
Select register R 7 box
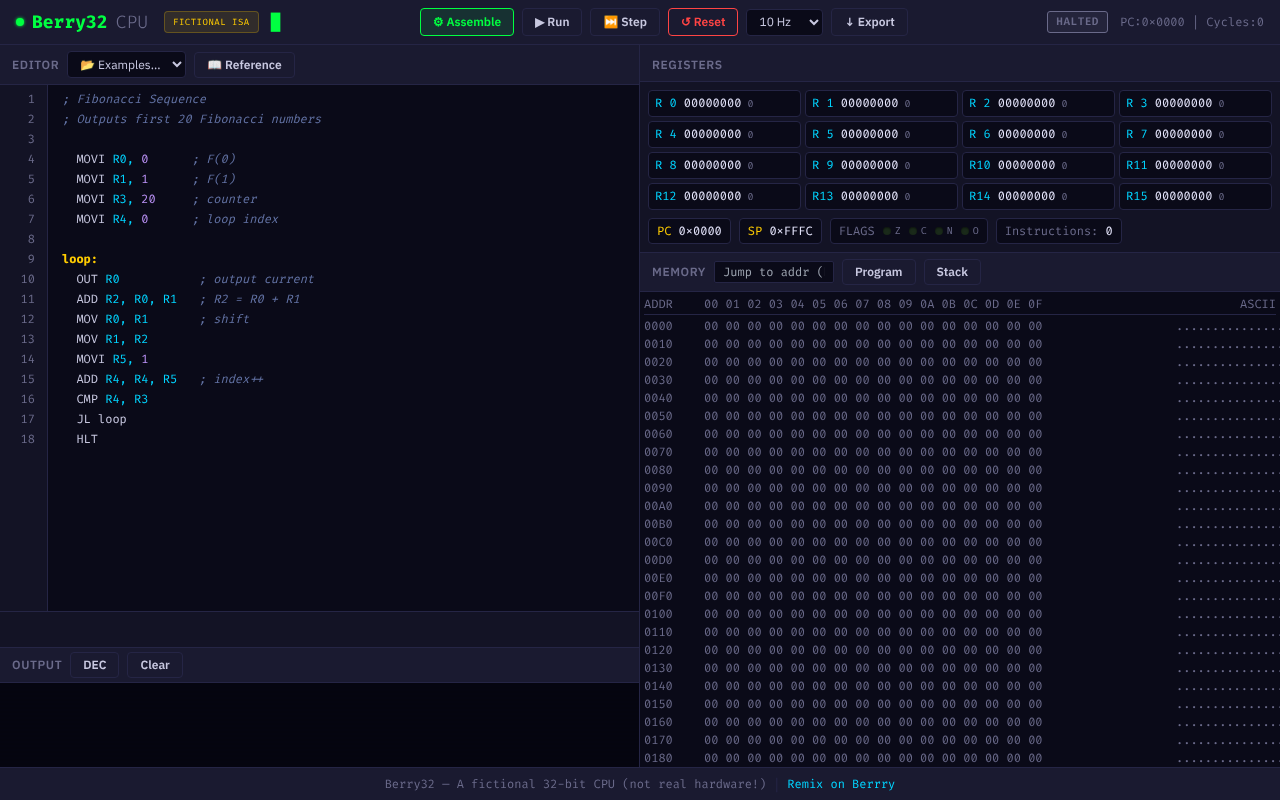pyautogui.click(x=1195, y=134)
